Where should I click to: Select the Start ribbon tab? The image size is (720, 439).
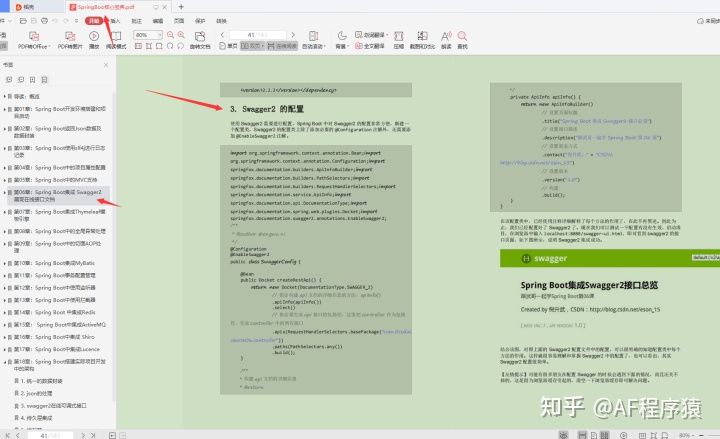94,21
